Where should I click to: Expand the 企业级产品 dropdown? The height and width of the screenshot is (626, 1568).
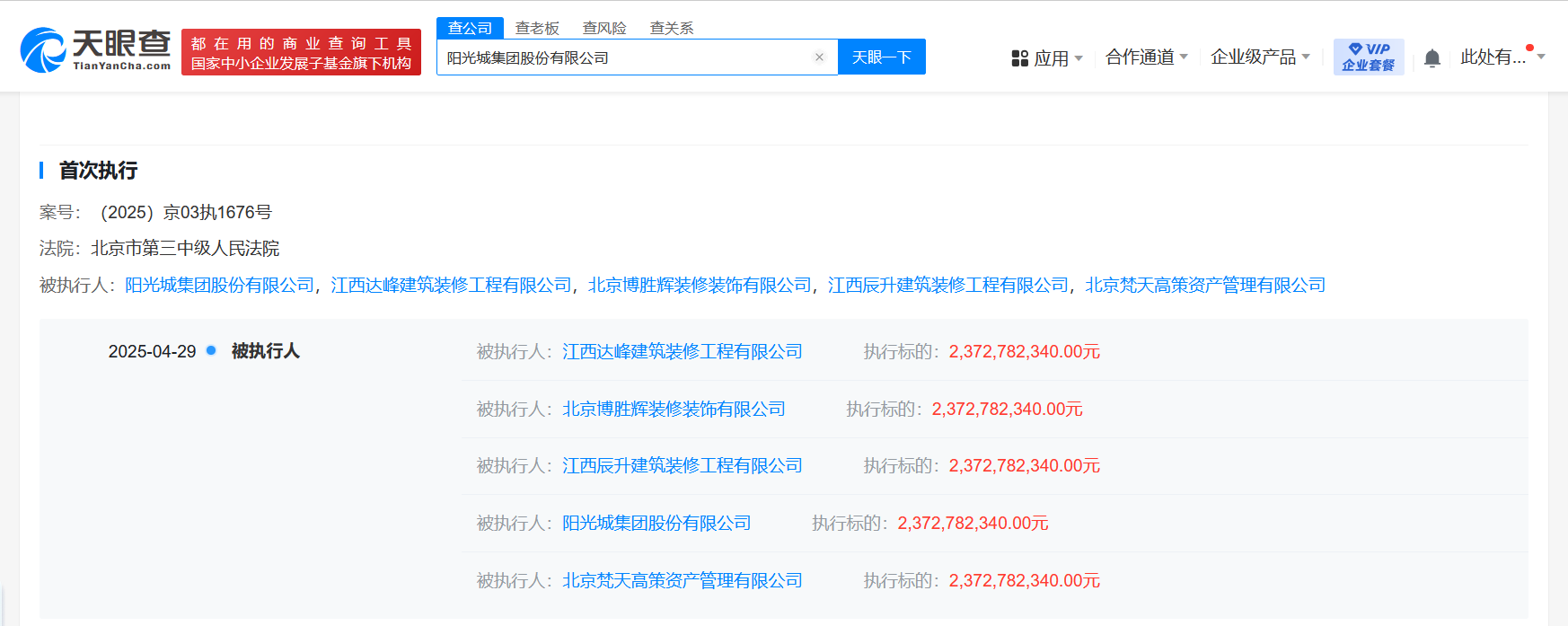click(x=1260, y=57)
